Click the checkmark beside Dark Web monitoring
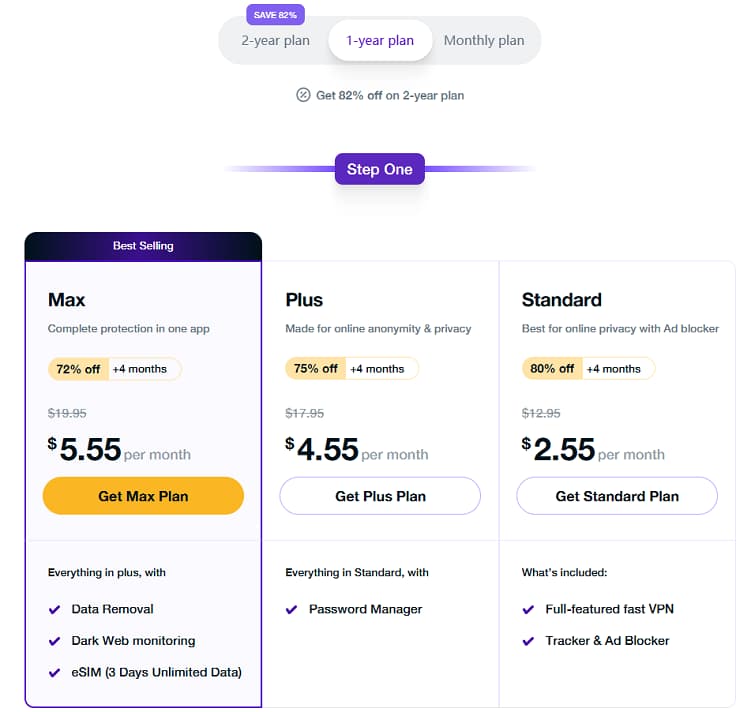751x712 pixels. tap(54, 641)
